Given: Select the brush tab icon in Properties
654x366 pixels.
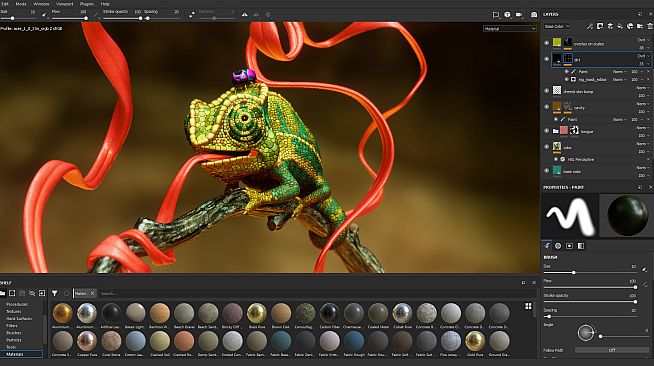Looking at the screenshot, I should pyautogui.click(x=547, y=246).
